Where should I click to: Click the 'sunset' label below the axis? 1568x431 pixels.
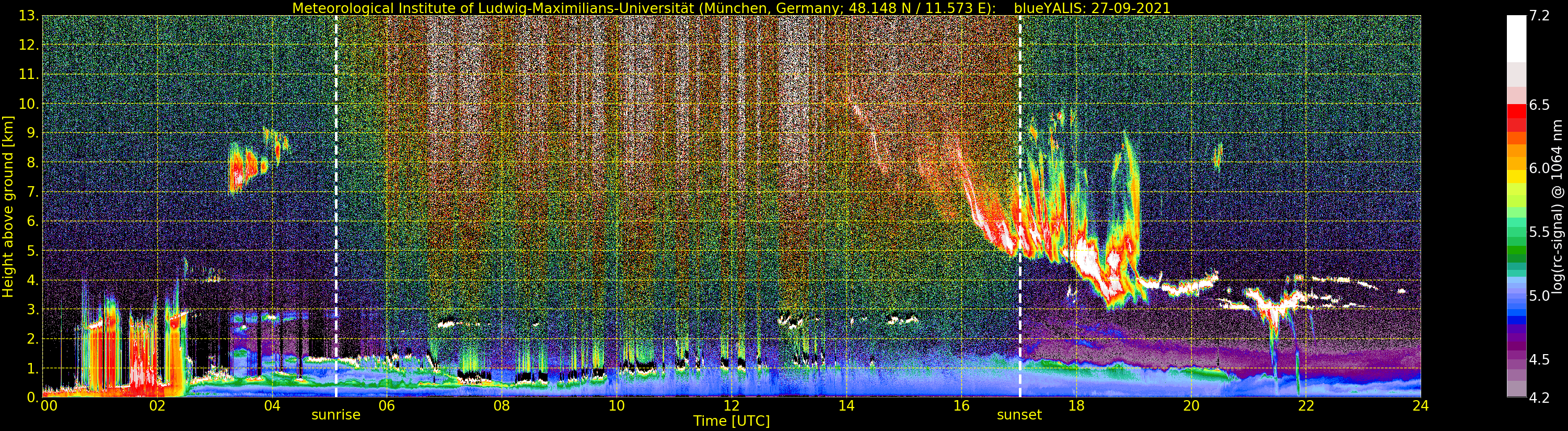coord(1019,415)
